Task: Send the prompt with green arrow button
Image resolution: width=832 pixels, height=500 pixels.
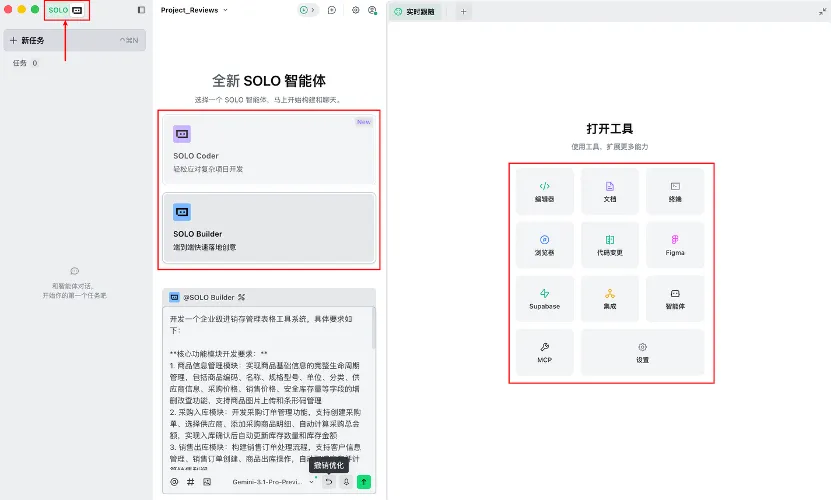Action: tap(364, 482)
